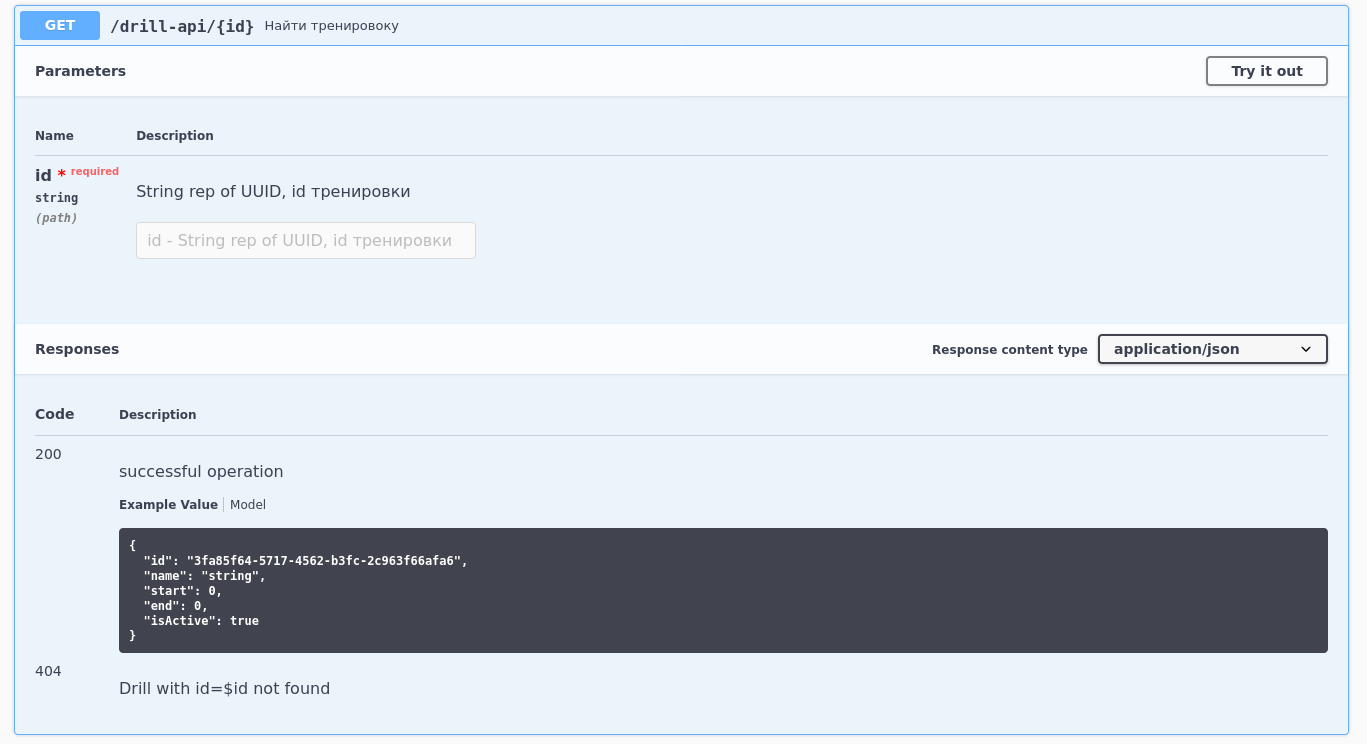Image resolution: width=1367 pixels, height=744 pixels.
Task: Click the 'Response content type' label
Action: coord(1009,350)
